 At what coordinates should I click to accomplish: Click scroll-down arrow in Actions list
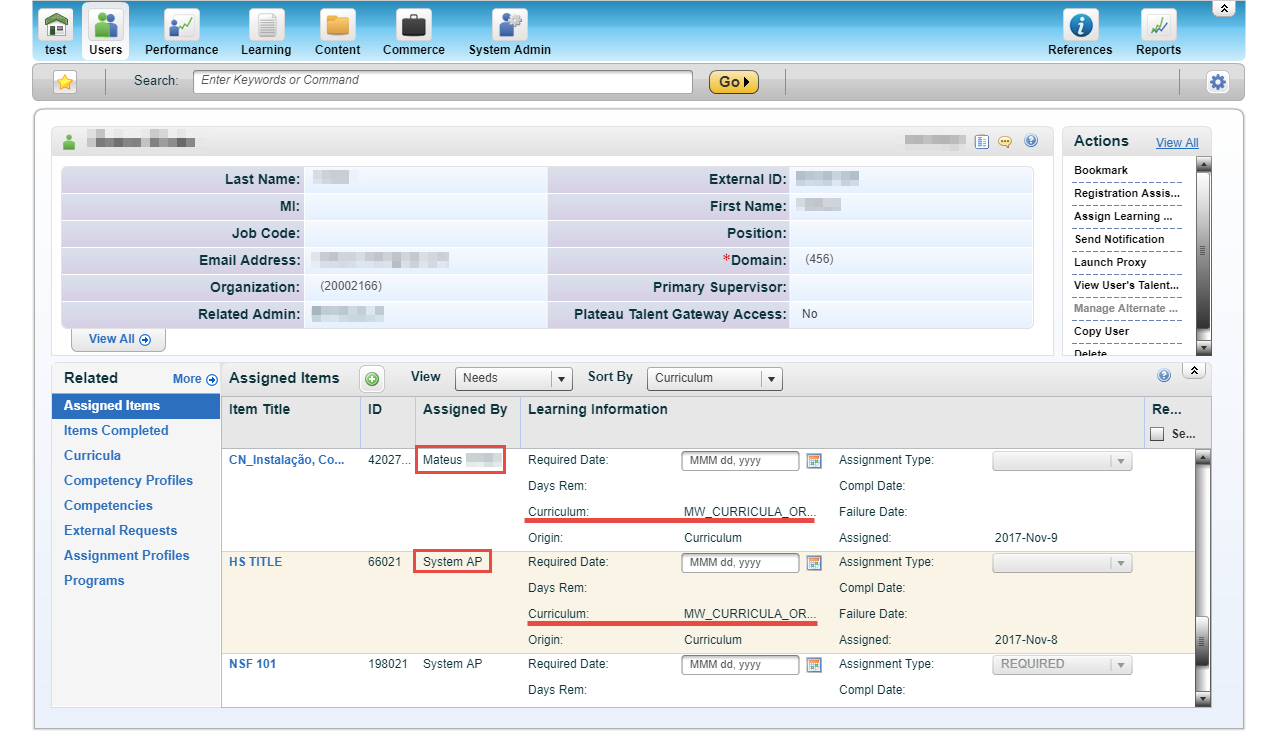tap(1203, 348)
